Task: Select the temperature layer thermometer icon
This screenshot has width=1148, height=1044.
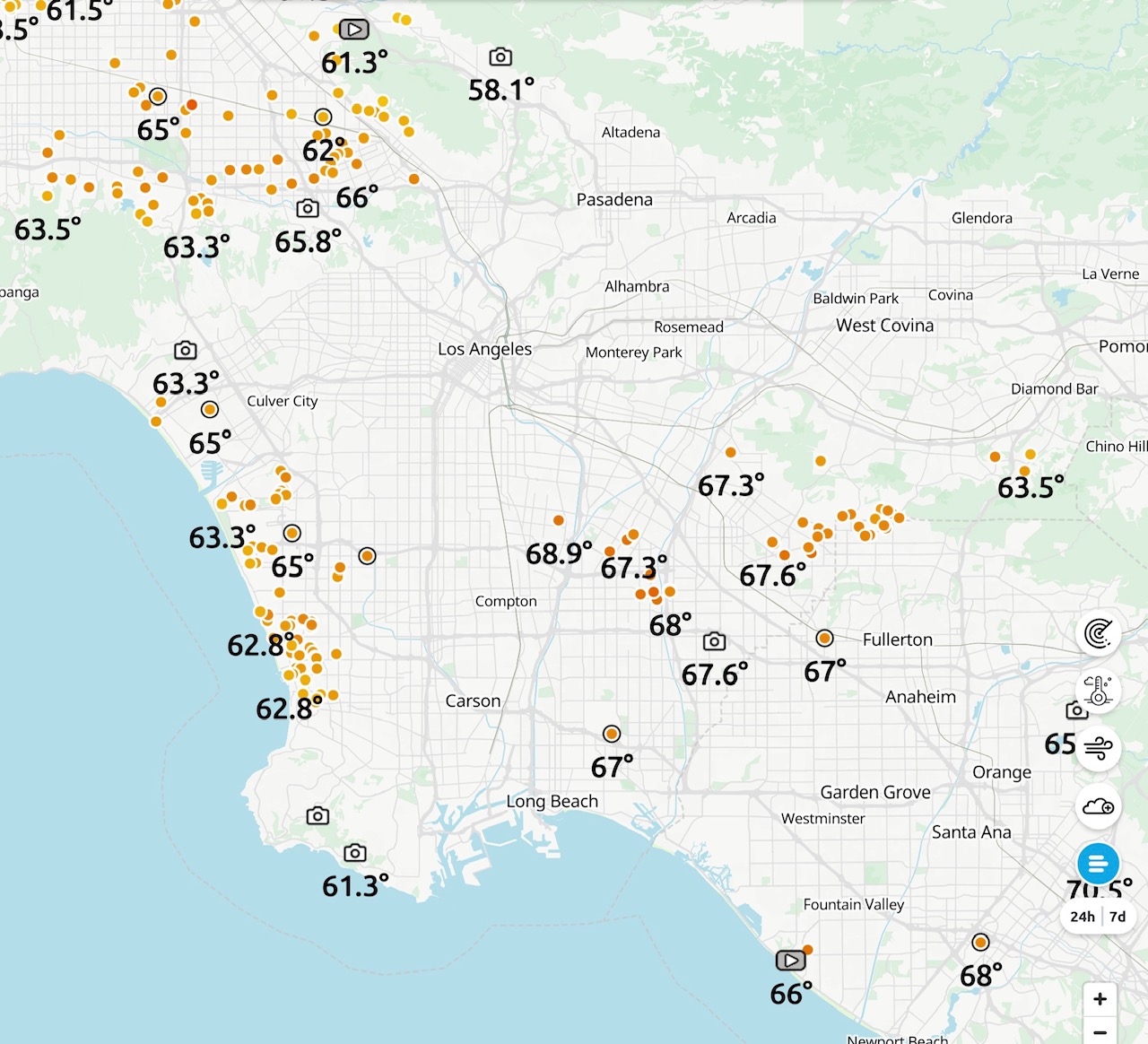Action: pos(1098,690)
